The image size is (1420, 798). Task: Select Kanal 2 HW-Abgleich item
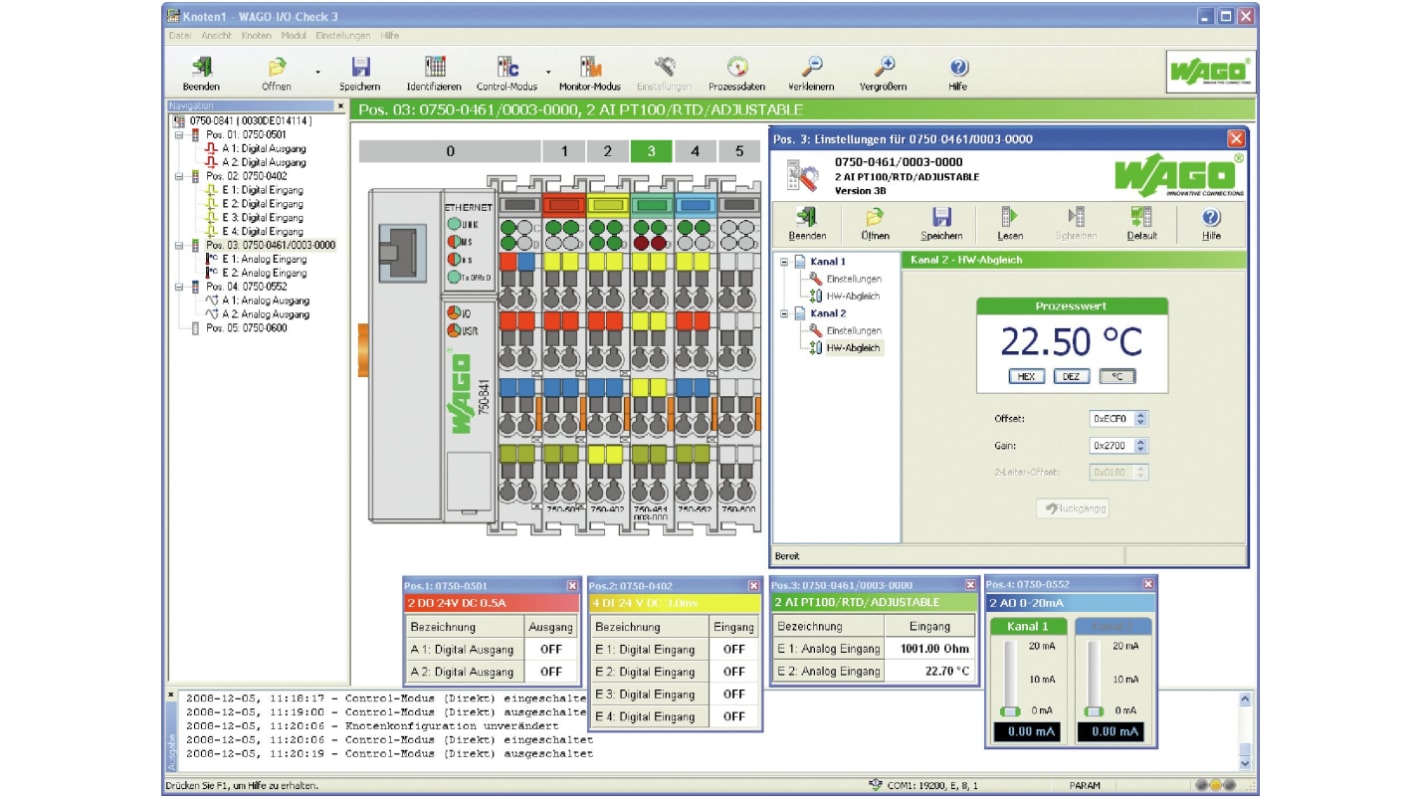[x=845, y=348]
